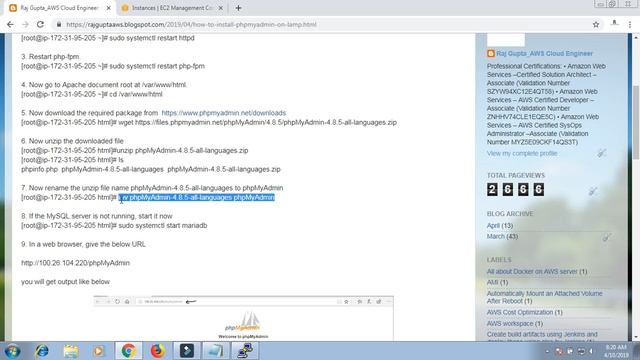
Task: Open March (43) archive link
Action: click(502, 237)
